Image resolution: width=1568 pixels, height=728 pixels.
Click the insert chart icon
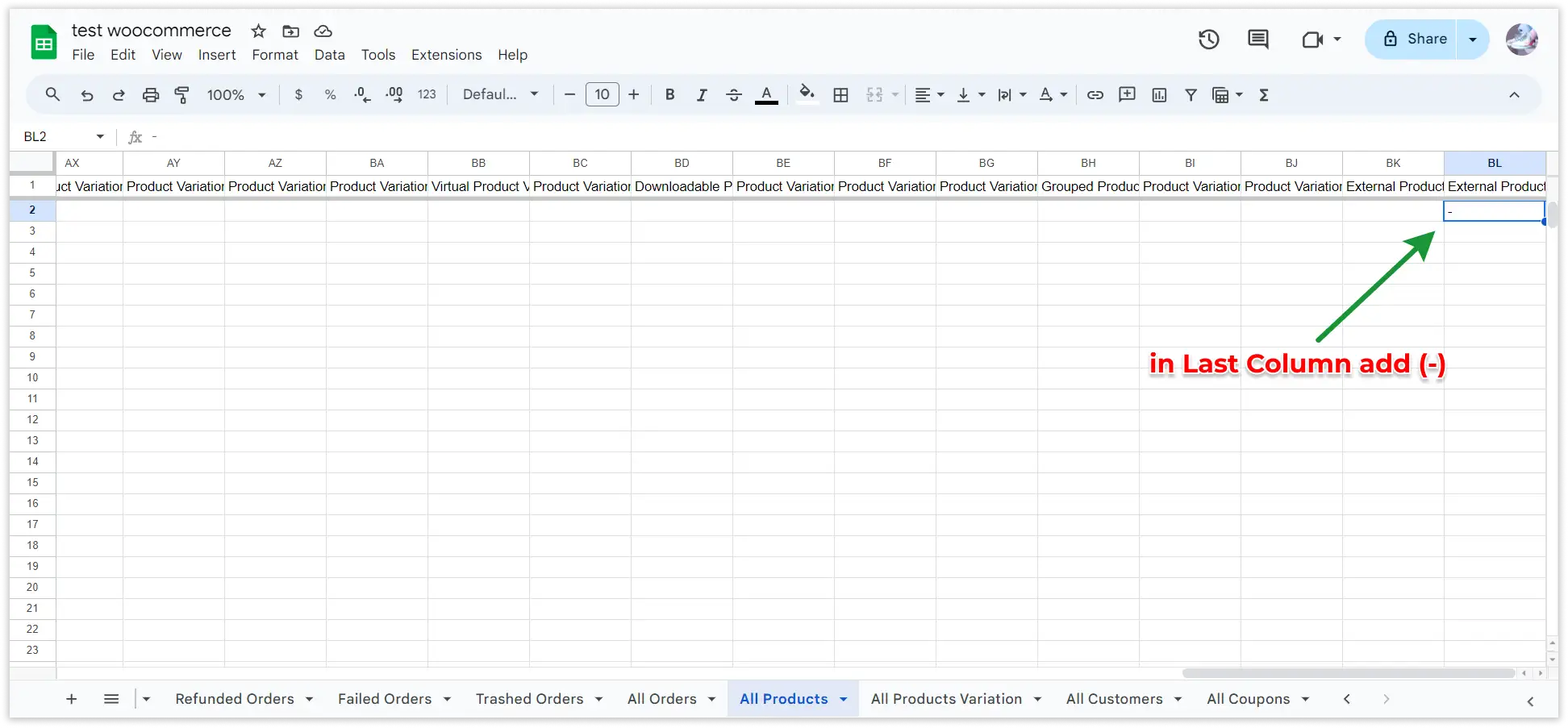1159,95
